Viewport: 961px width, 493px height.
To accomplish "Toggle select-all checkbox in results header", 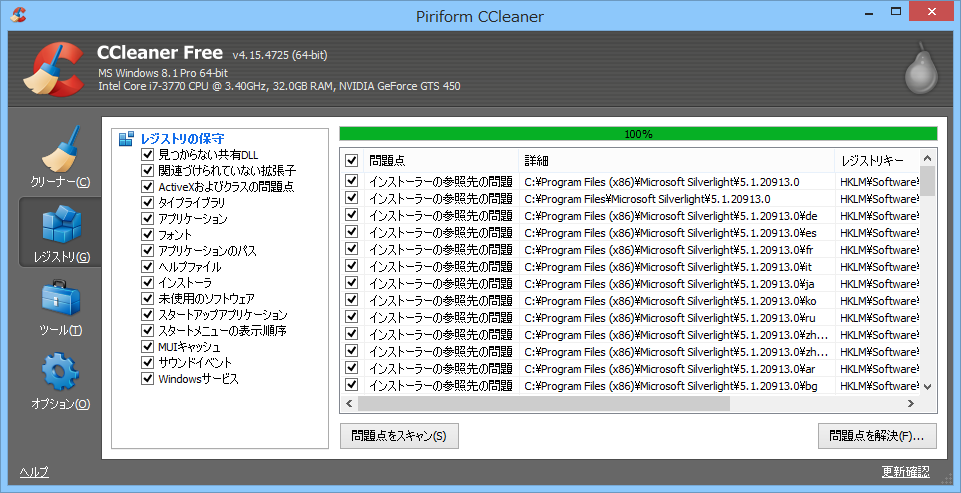I will point(351,161).
